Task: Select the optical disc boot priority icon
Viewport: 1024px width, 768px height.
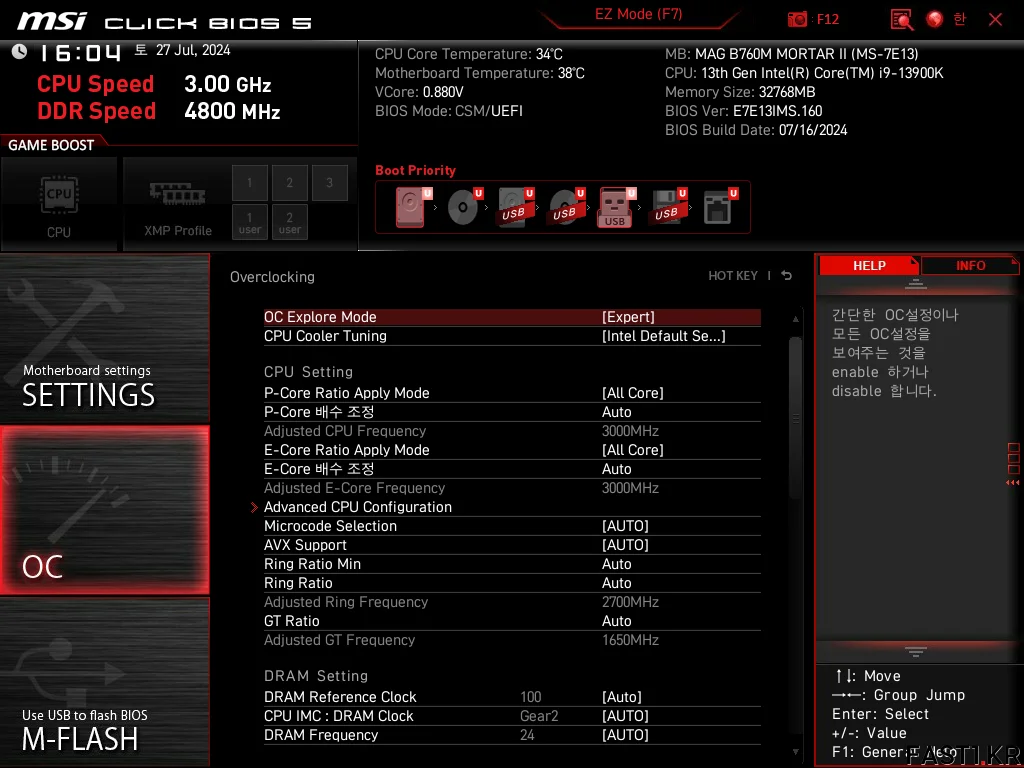Action: 464,207
